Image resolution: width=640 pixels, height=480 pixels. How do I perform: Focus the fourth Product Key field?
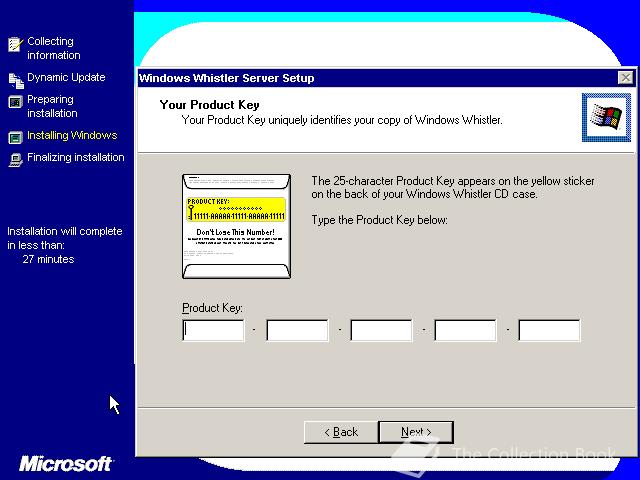coord(465,330)
